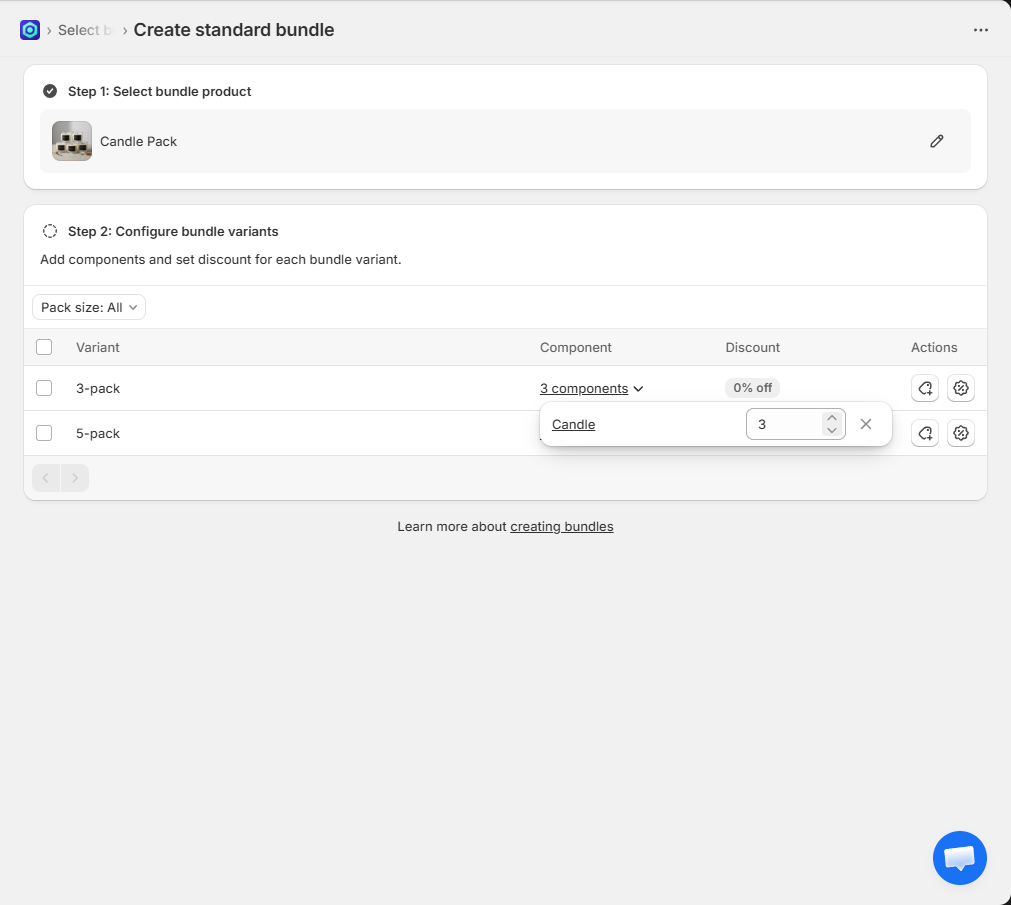This screenshot has width=1011, height=905.
Task: Tick the 5-pack variant checkbox
Action: (44, 433)
